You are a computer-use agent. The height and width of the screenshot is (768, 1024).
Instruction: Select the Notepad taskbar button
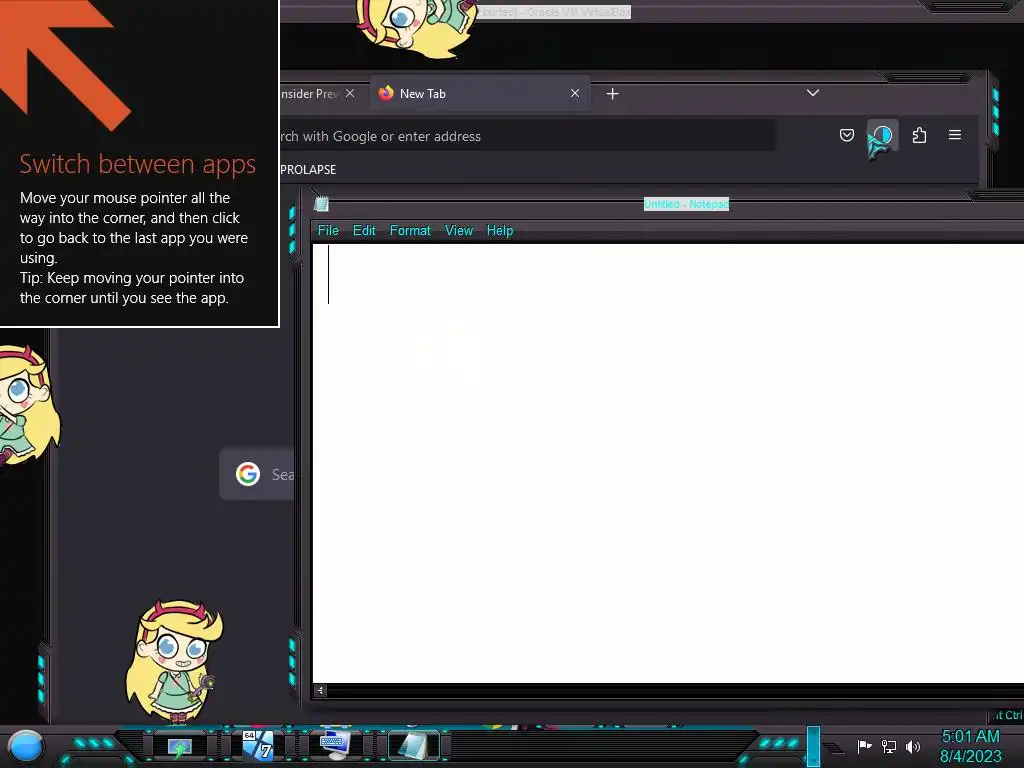coord(414,746)
